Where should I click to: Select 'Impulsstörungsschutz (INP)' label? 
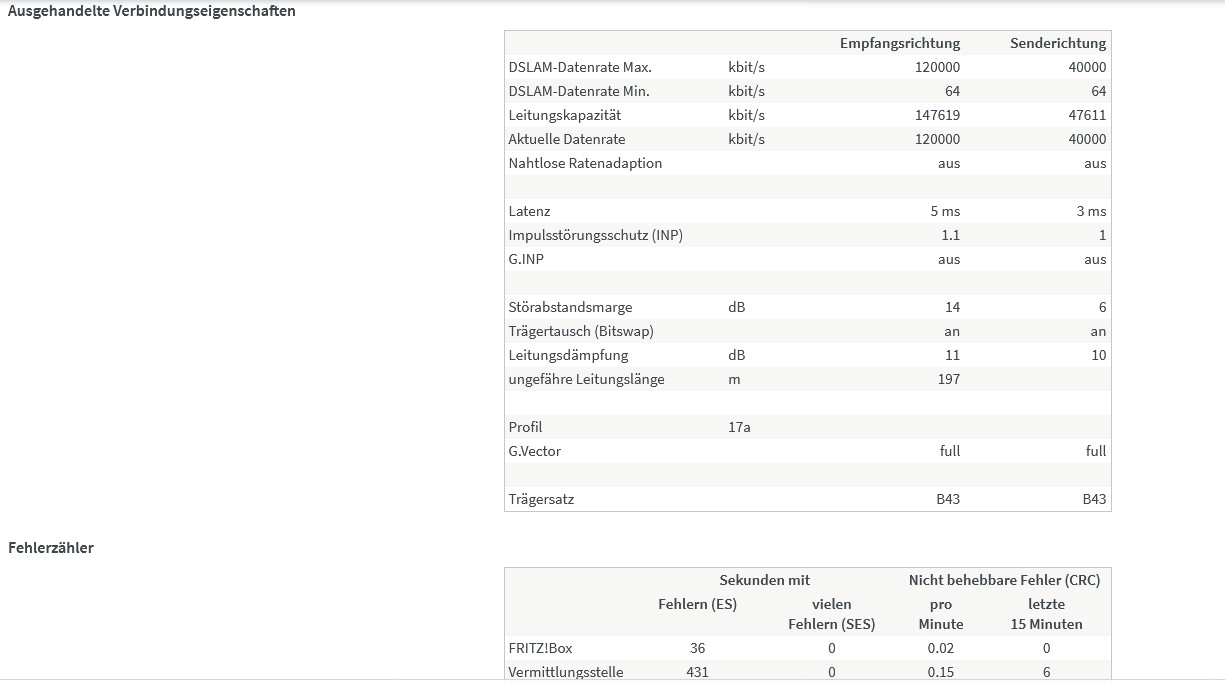tap(596, 235)
